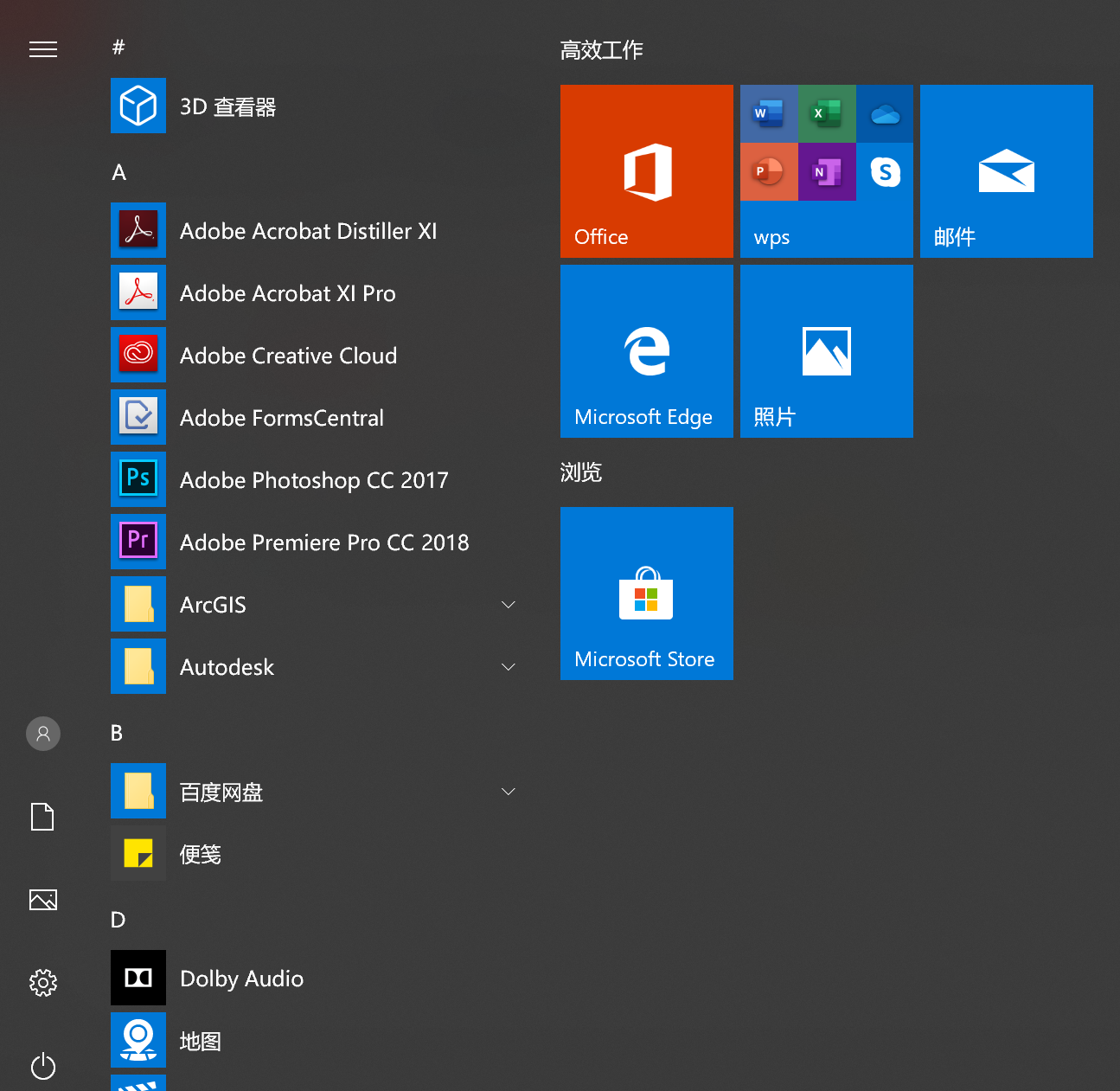Expand the Autodesk folder chevron

click(509, 666)
